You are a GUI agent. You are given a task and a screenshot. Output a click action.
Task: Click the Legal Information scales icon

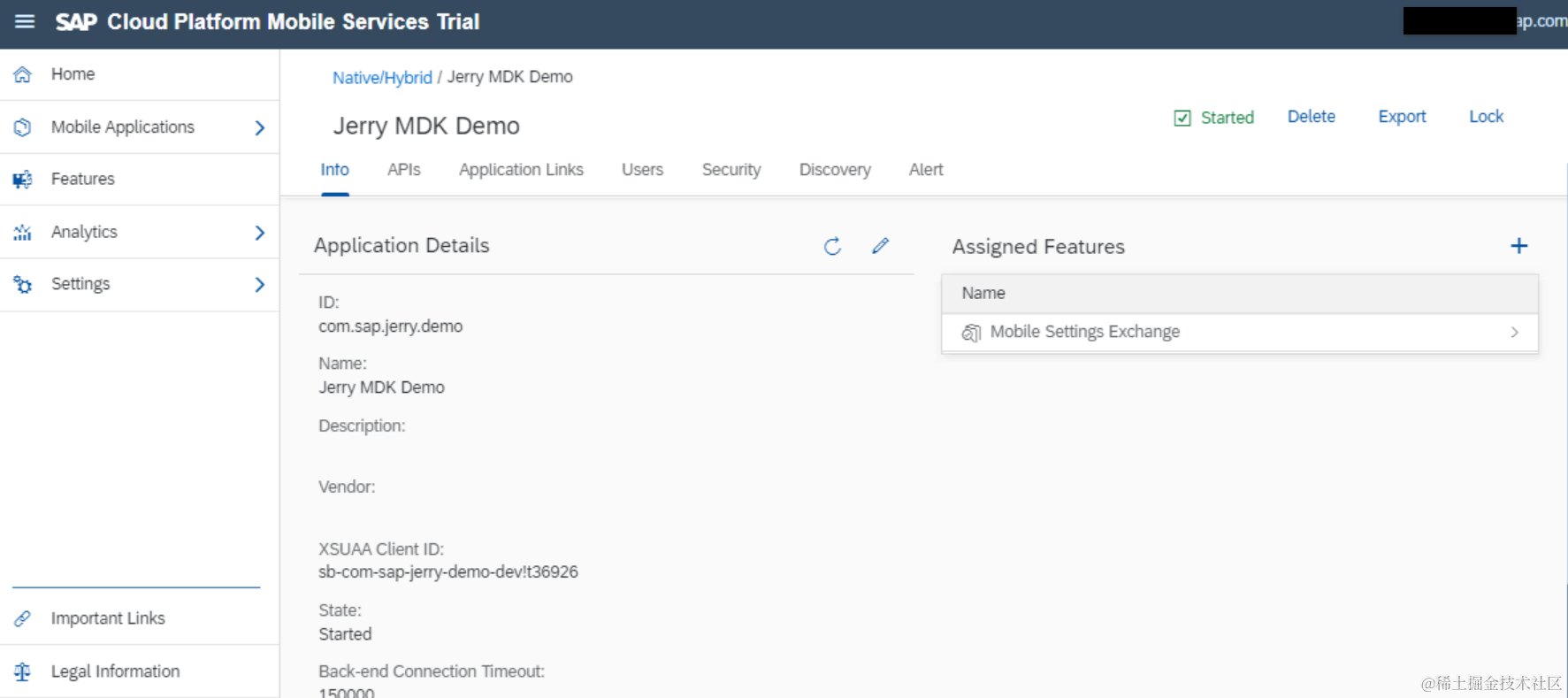[23, 671]
